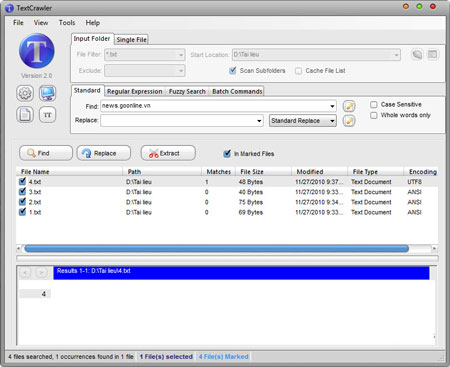Uncheck the In Marked Files checkbox

point(227,154)
